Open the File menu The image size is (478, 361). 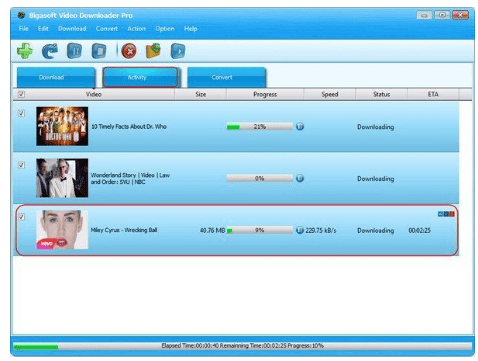(x=24, y=29)
